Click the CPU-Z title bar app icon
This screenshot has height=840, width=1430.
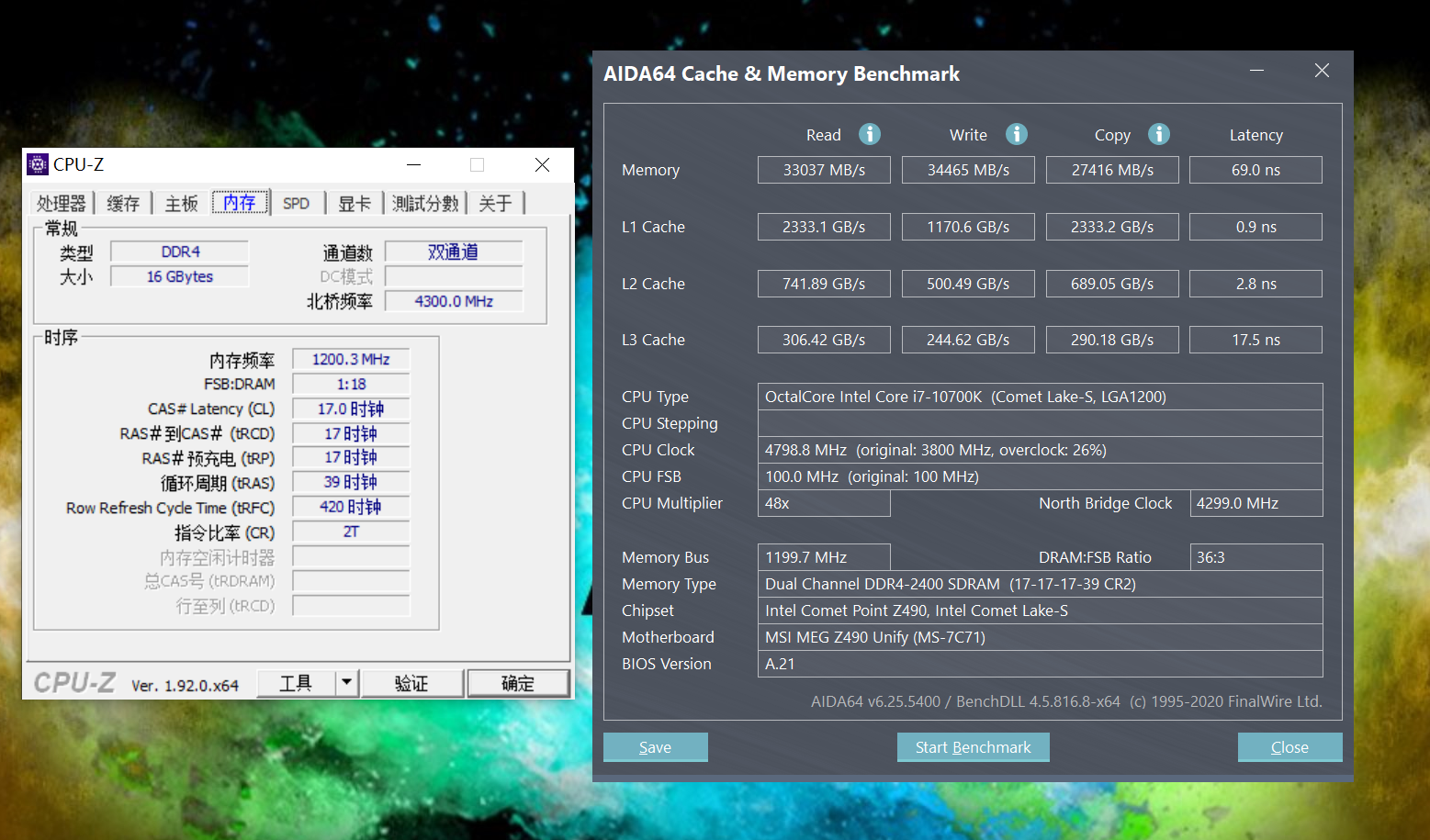click(x=38, y=164)
